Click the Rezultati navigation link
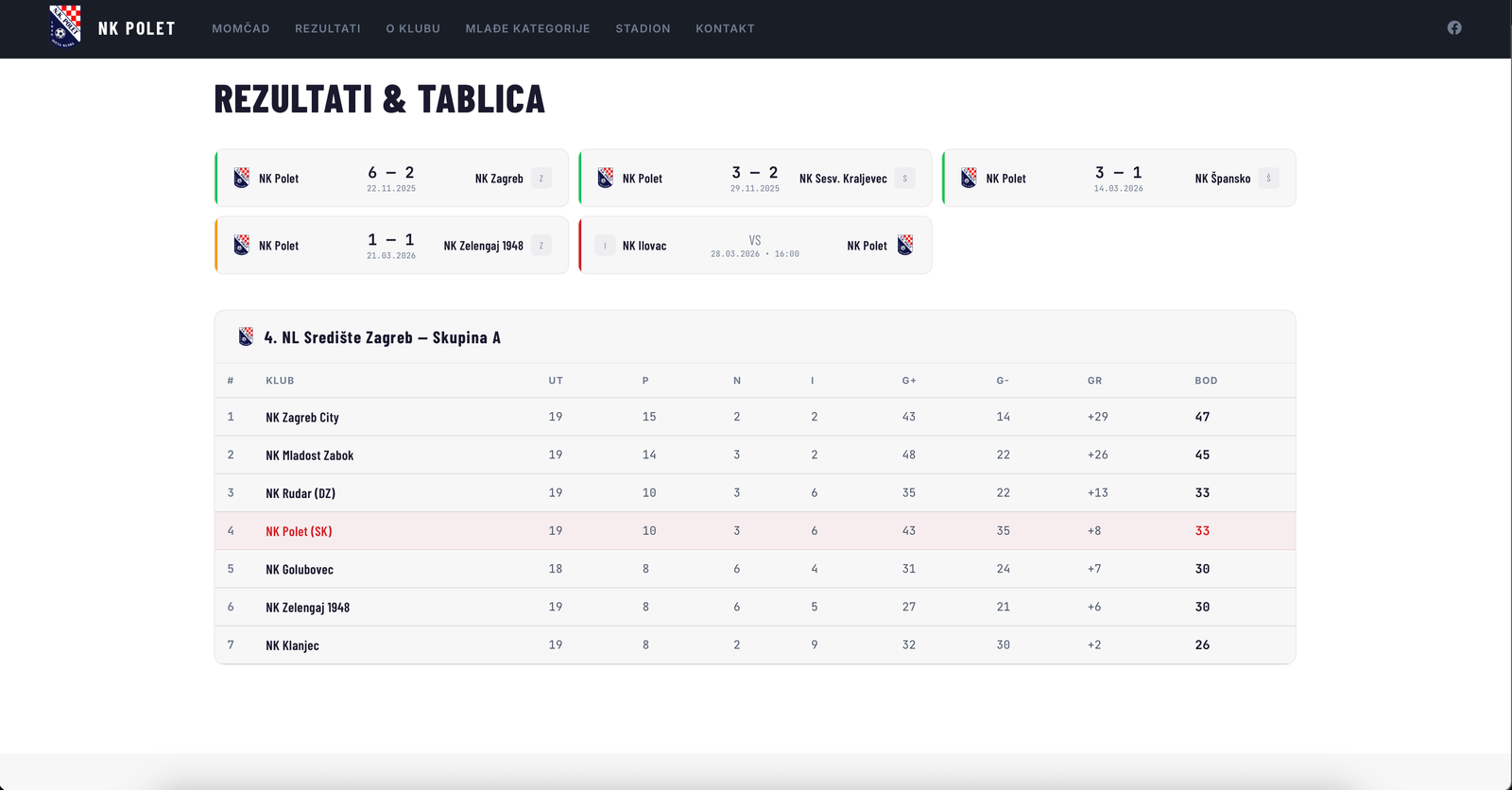 (x=328, y=29)
